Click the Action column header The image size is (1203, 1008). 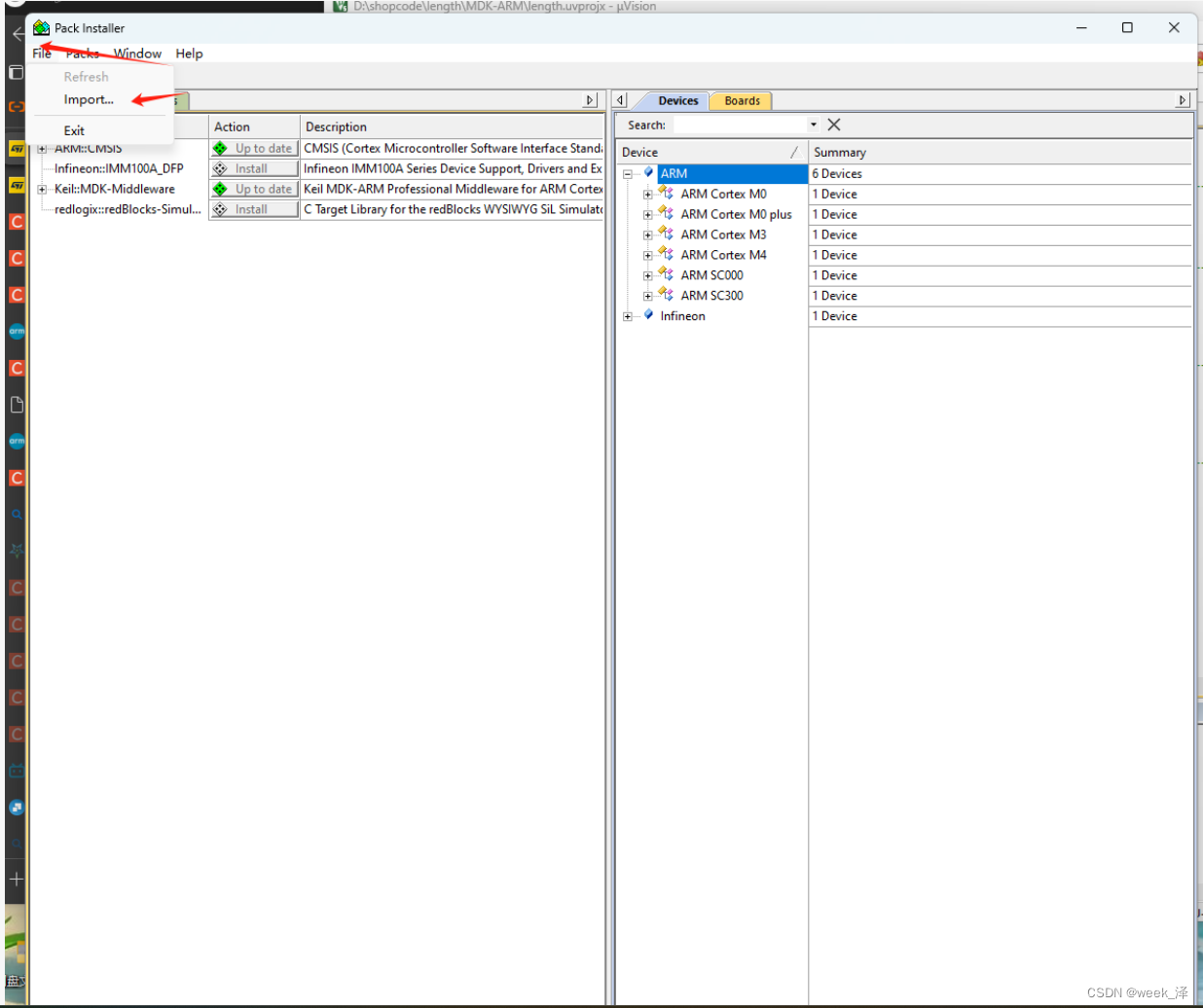(x=254, y=126)
